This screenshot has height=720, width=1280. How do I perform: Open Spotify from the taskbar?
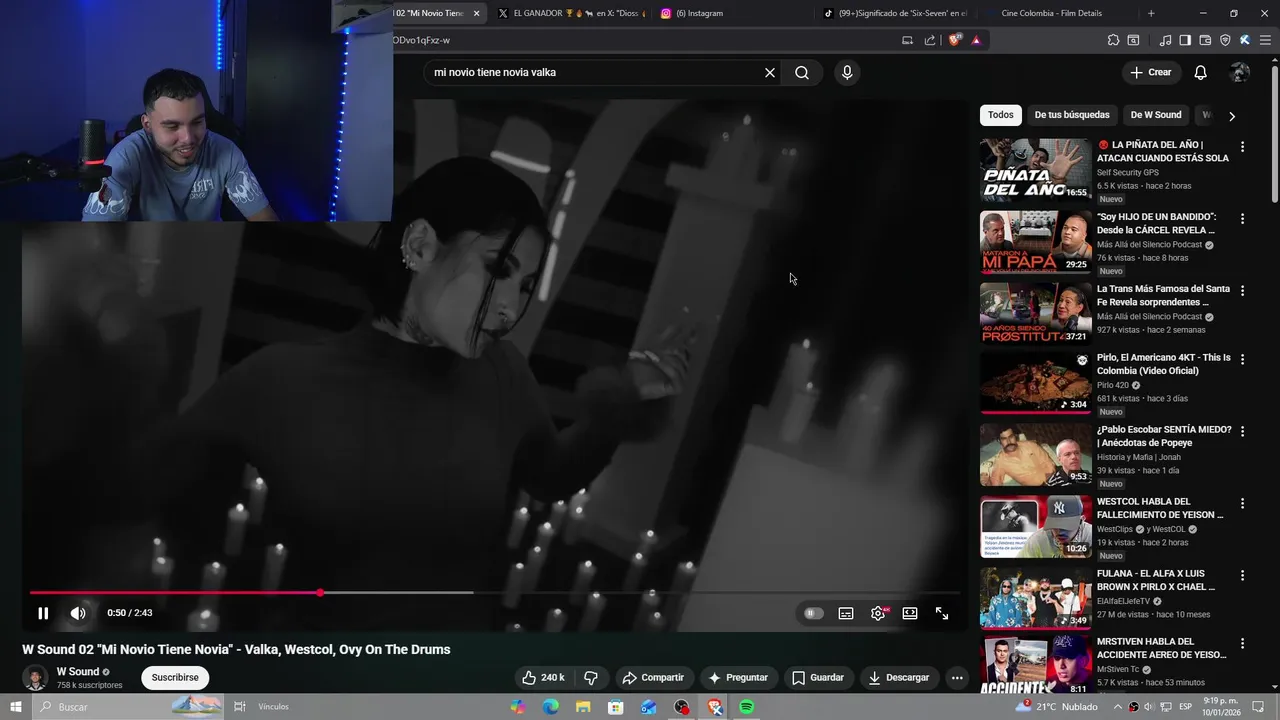[x=746, y=707]
